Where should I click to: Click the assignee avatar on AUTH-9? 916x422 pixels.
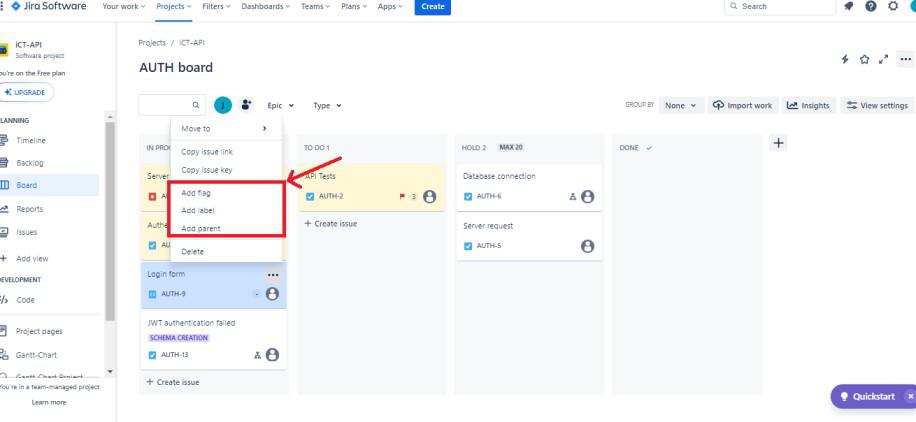tap(272, 293)
